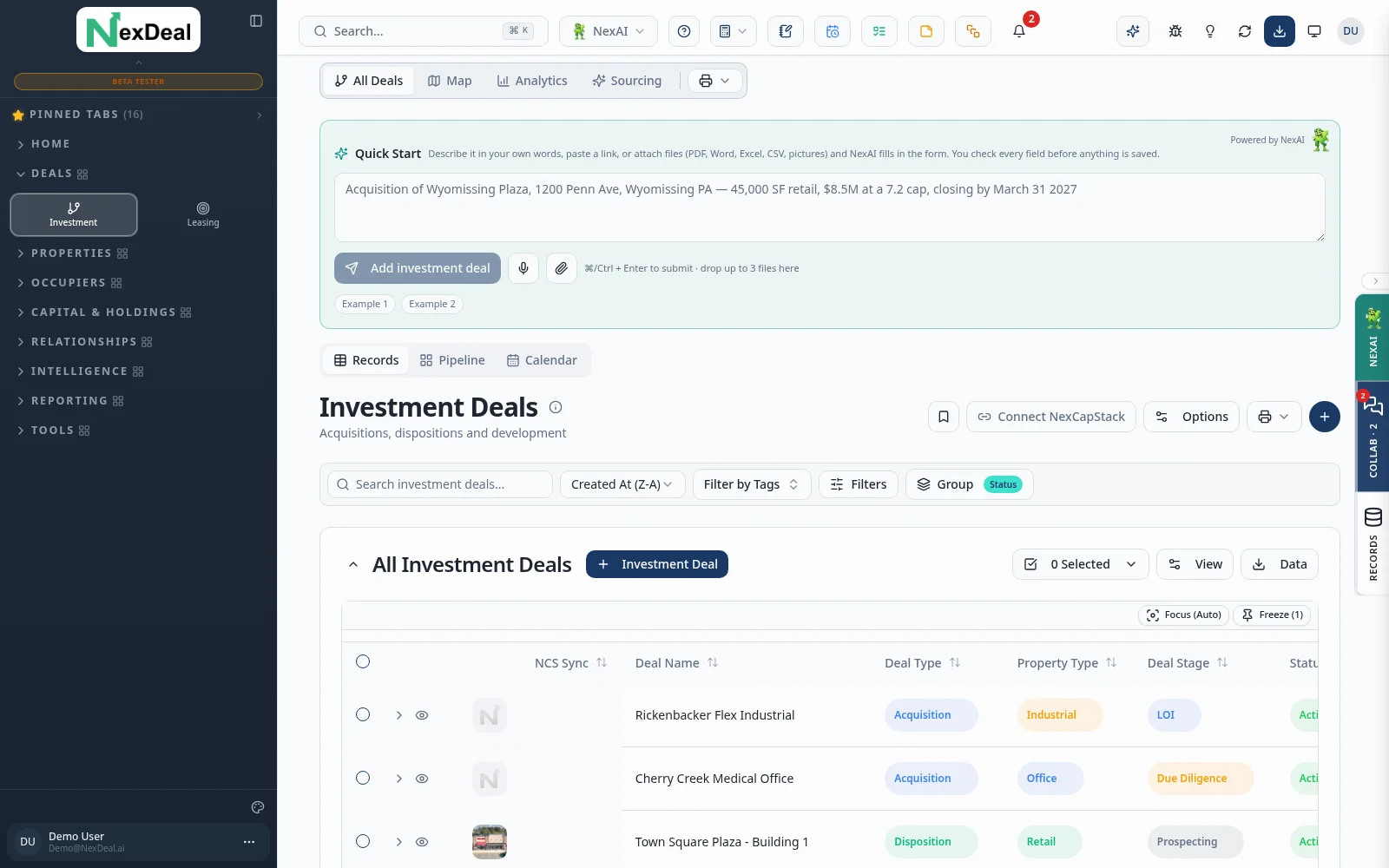The image size is (1389, 868).
Task: Click the bookmark icon beside Connect NexCapStack
Action: pyautogui.click(x=944, y=417)
